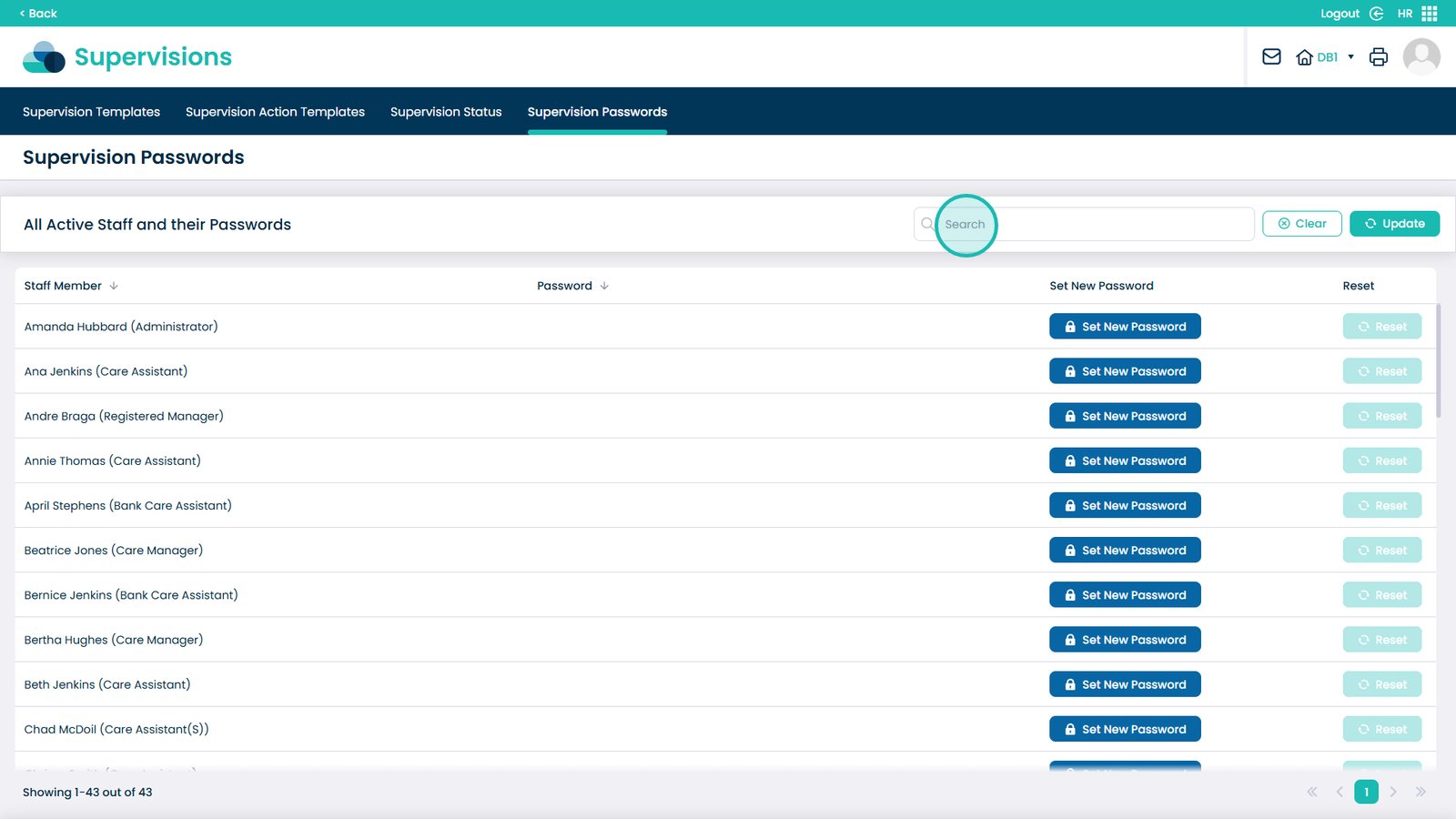Open the user profile avatar
This screenshot has width=1456, height=819.
pos(1421,57)
